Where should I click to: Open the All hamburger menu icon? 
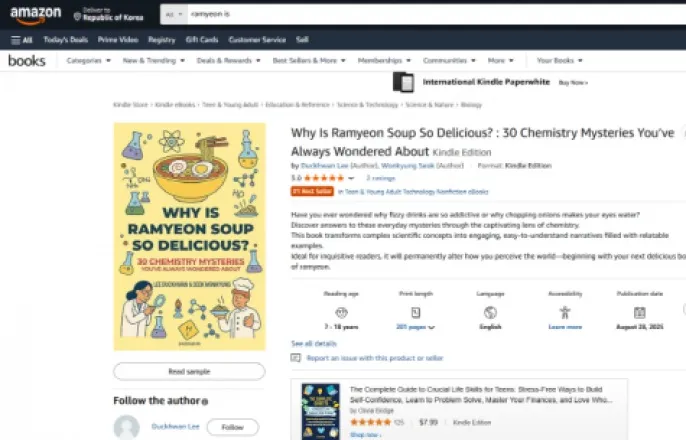[x=16, y=40]
